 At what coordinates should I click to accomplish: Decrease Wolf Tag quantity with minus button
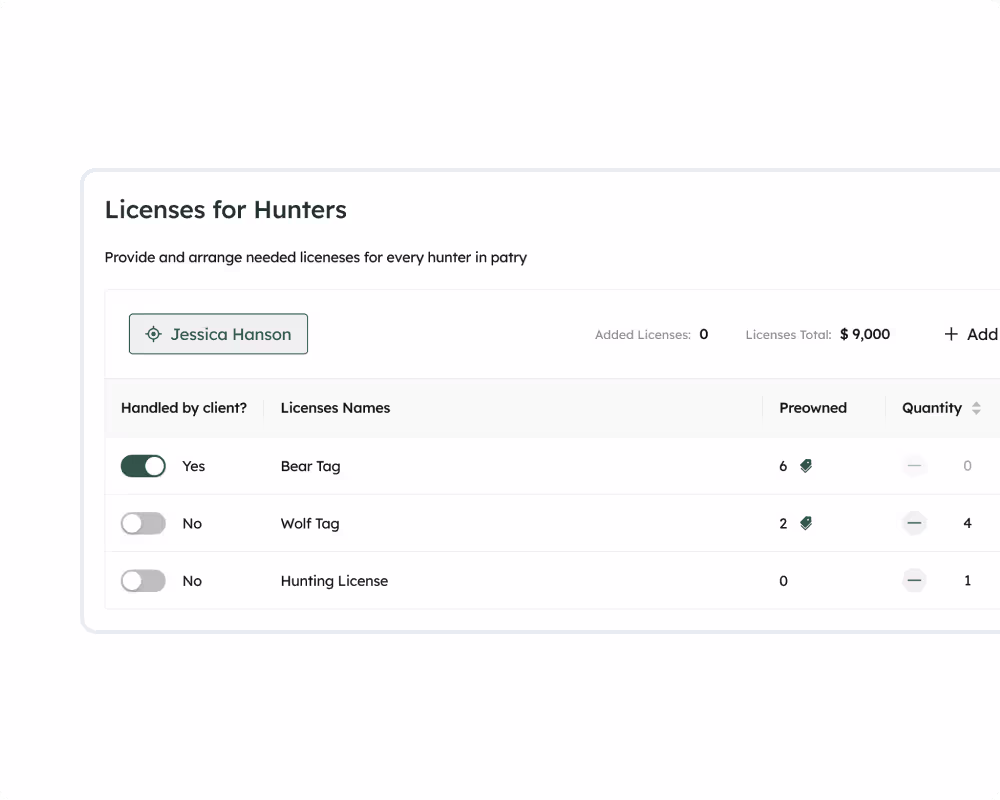coord(914,523)
